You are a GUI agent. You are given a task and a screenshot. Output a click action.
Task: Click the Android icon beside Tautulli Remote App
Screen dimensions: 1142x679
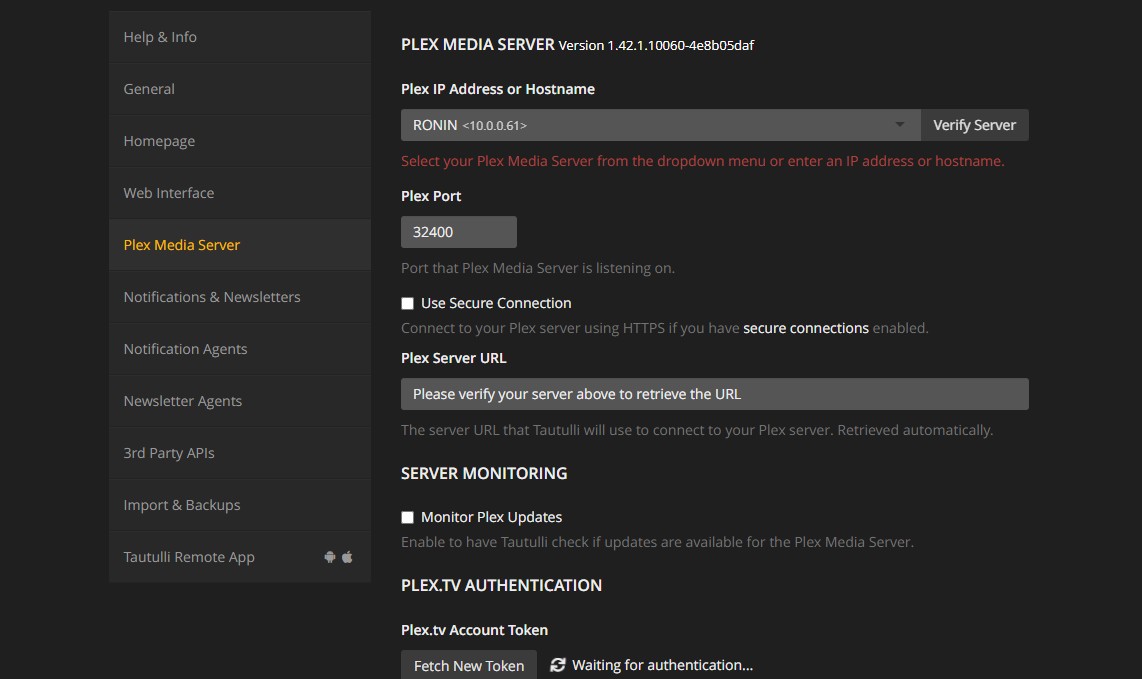pos(330,557)
